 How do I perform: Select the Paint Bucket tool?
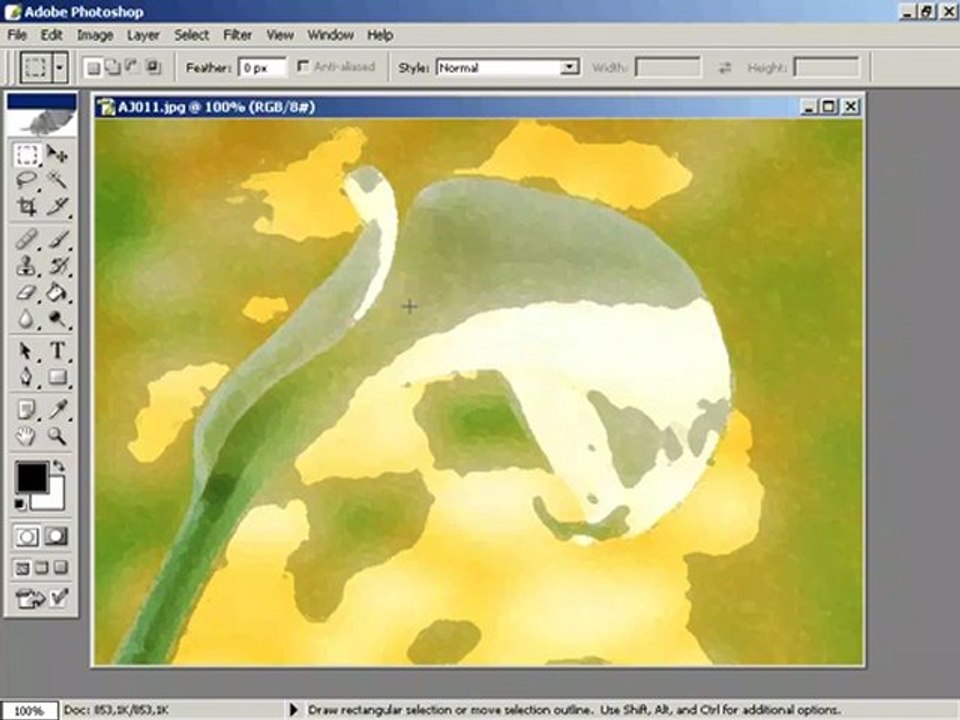pos(57,292)
